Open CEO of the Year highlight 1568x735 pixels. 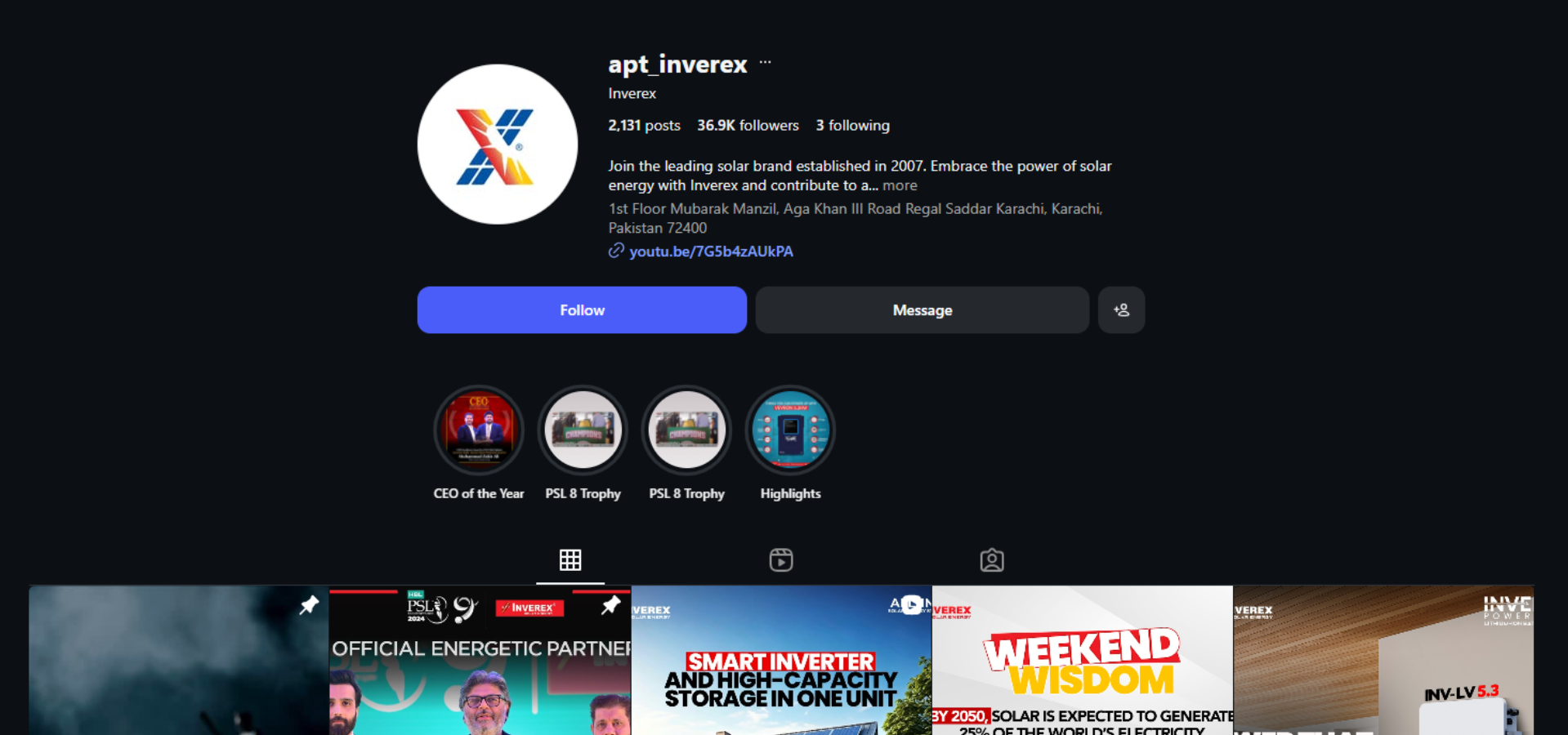coord(479,430)
